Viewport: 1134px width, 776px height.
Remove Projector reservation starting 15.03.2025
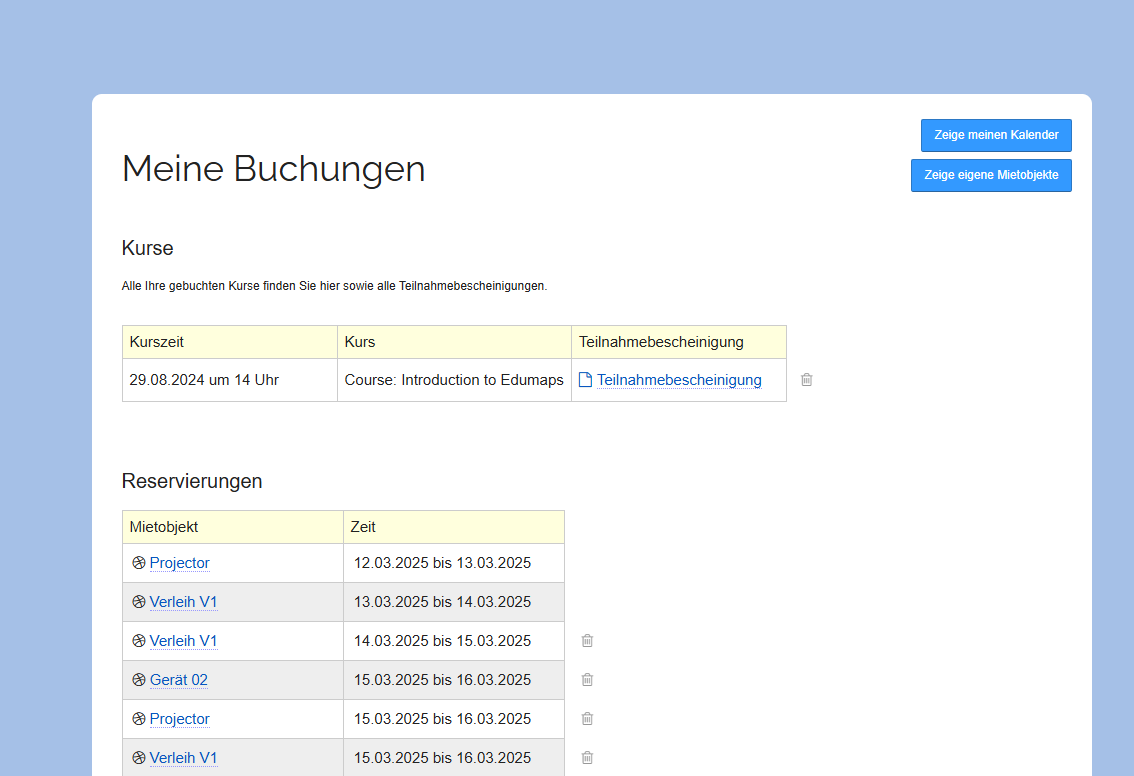coord(588,719)
